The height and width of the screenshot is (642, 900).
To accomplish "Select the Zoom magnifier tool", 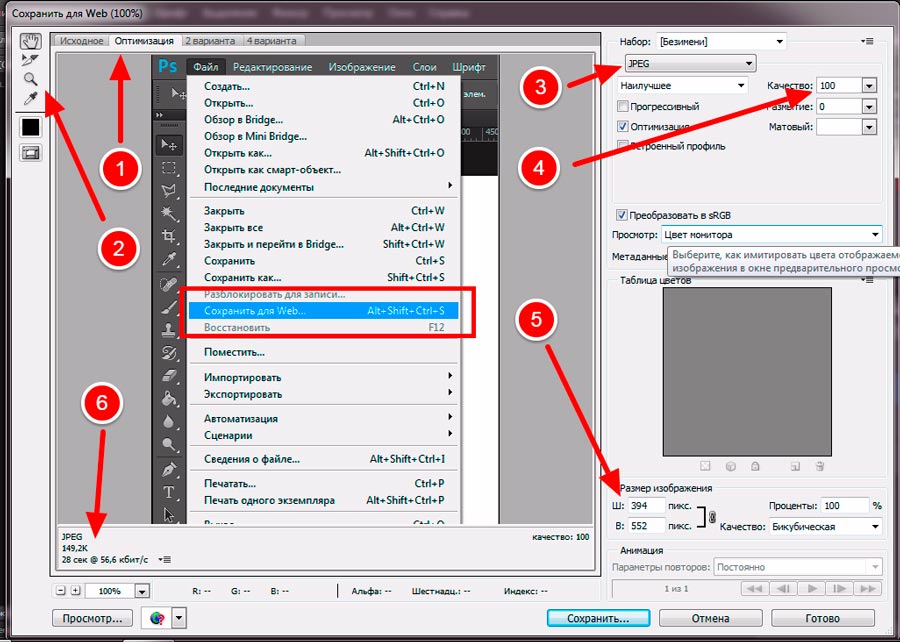I will [30, 79].
